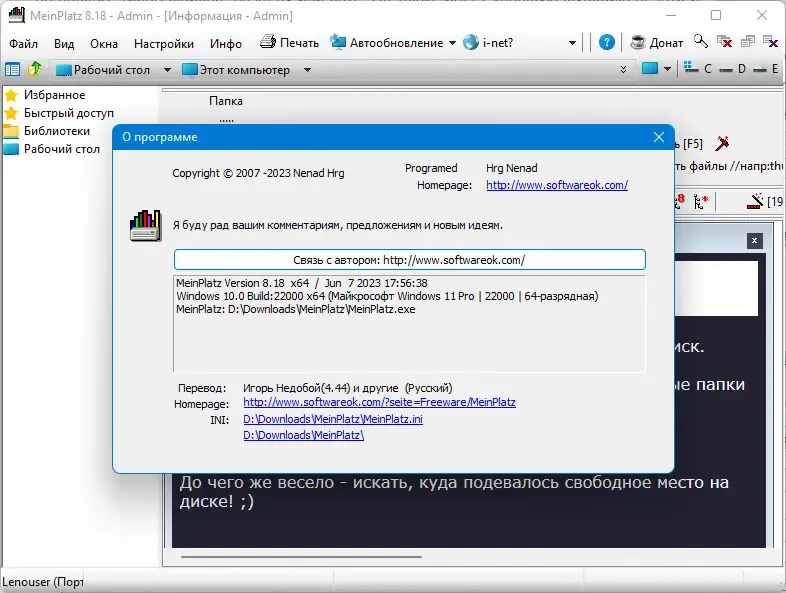Viewport: 786px width, 593px height.
Task: Open the Настройки menu
Action: click(164, 44)
